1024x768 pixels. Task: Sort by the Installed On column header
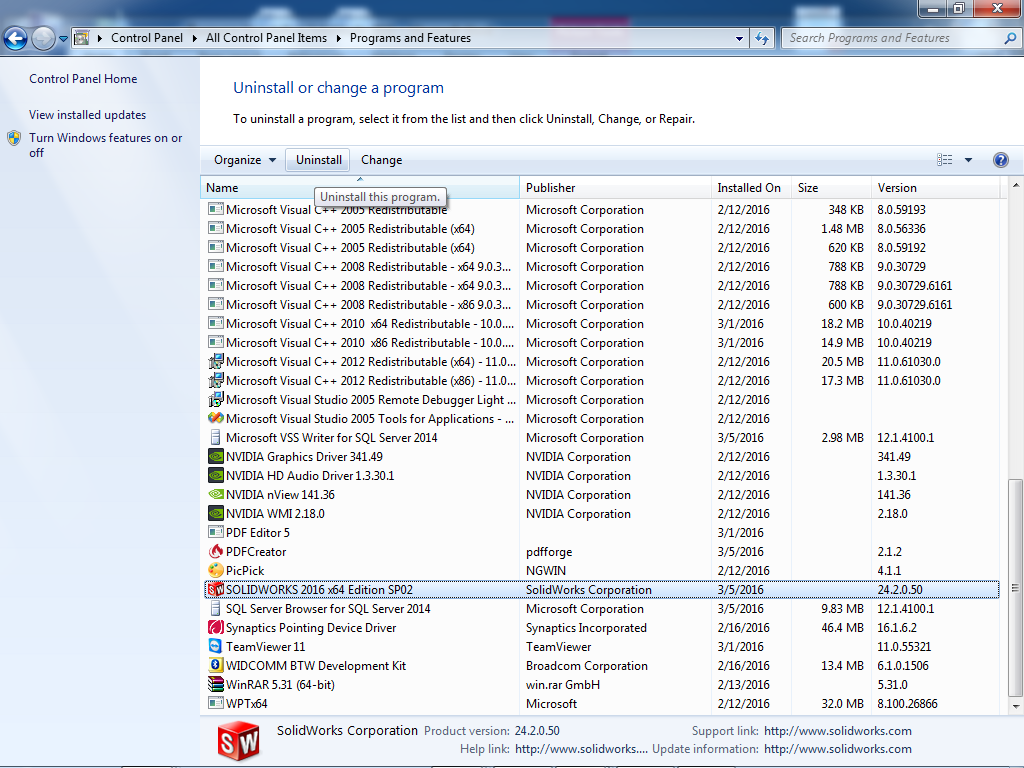(x=751, y=187)
